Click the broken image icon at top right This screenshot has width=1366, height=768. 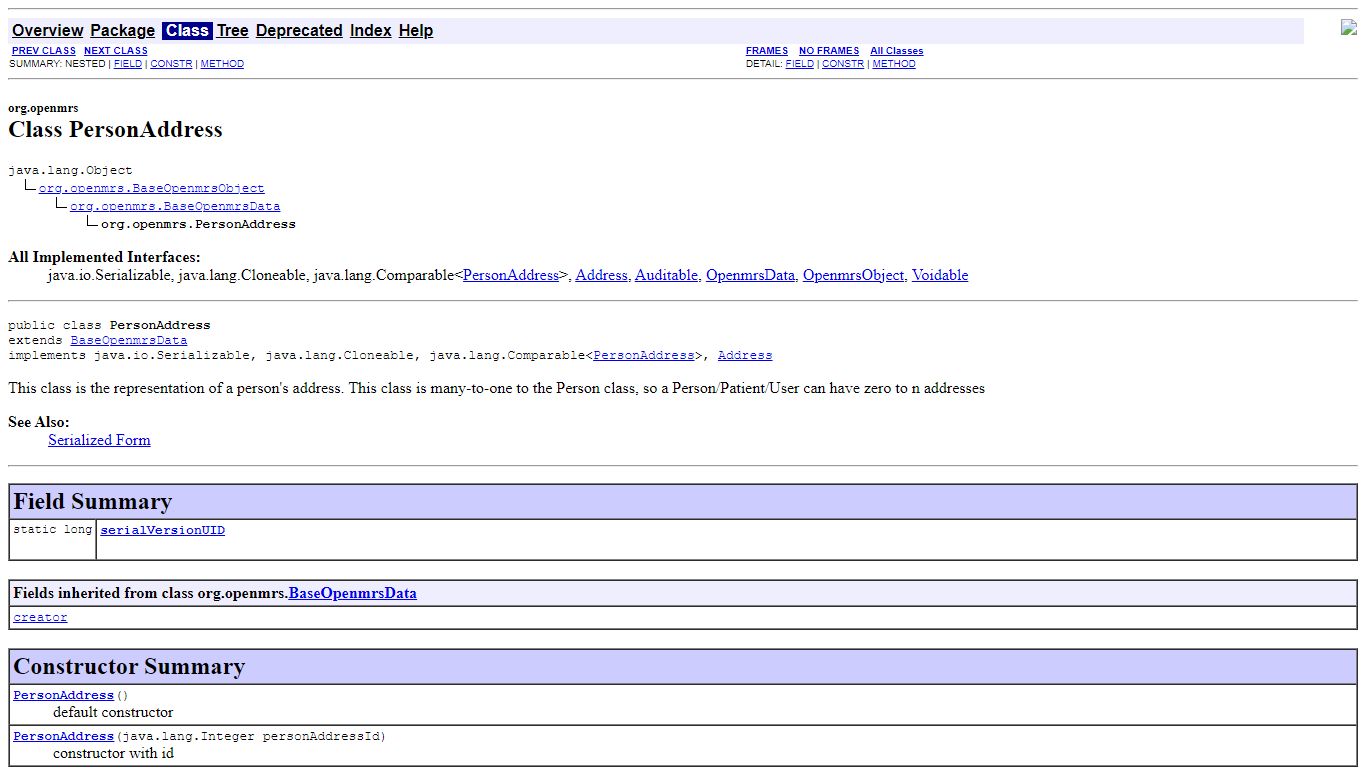1349,28
